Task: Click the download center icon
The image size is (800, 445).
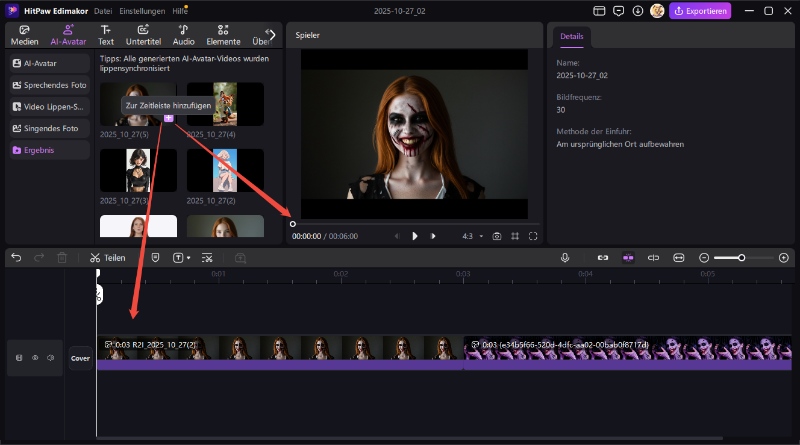Action: [x=638, y=11]
